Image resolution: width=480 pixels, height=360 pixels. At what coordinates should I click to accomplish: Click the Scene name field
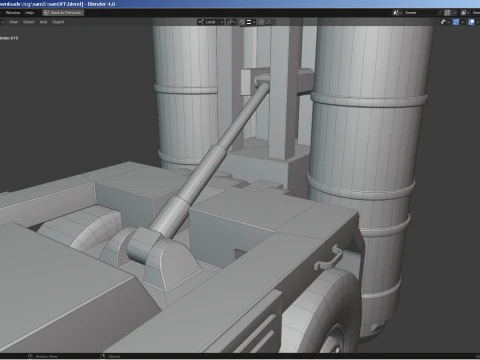tap(420, 13)
